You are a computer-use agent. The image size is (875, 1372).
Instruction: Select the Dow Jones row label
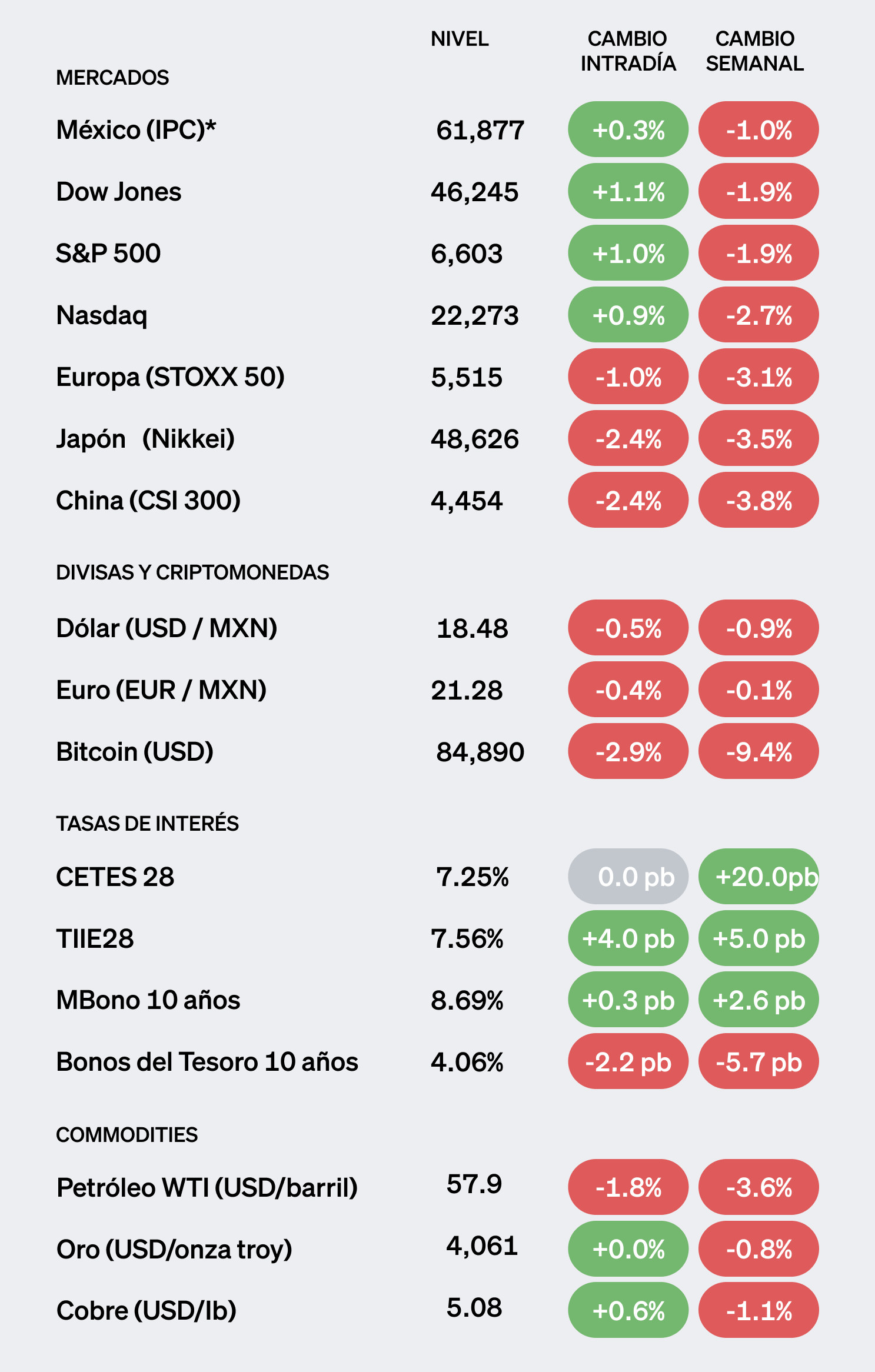119,192
